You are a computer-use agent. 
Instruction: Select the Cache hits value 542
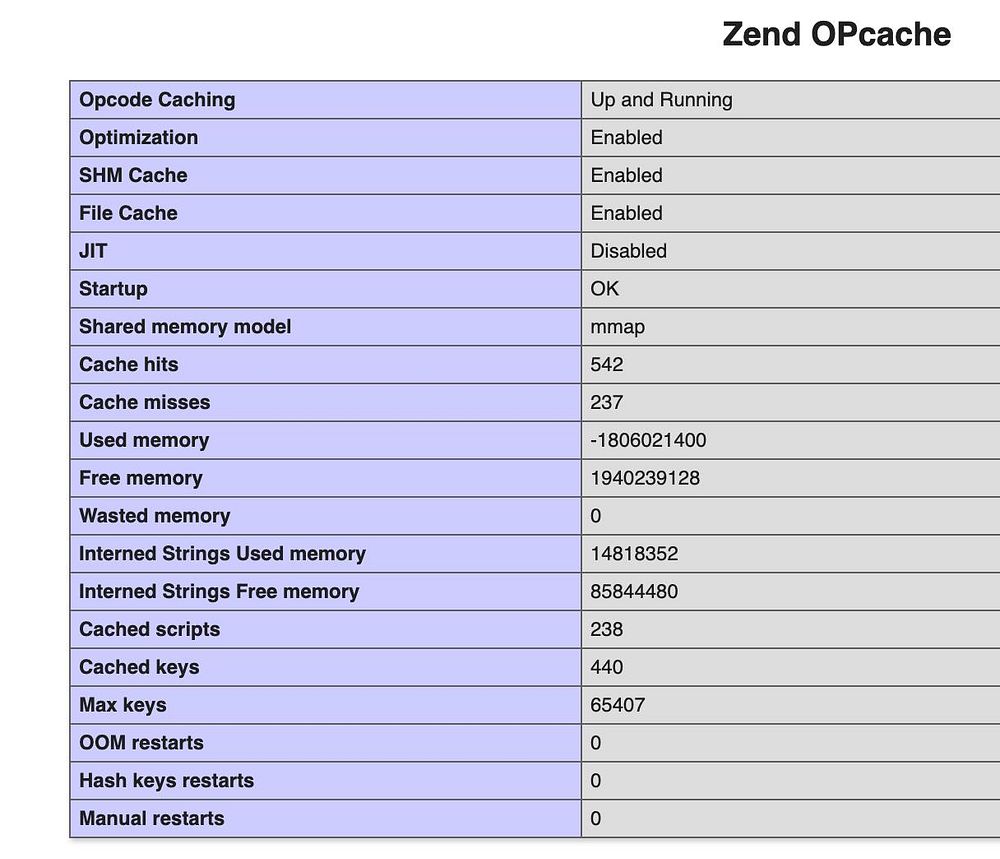point(607,364)
